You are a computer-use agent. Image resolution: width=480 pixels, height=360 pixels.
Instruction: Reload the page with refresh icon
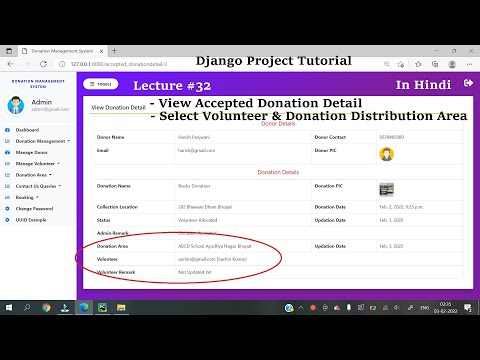[x=43, y=64]
